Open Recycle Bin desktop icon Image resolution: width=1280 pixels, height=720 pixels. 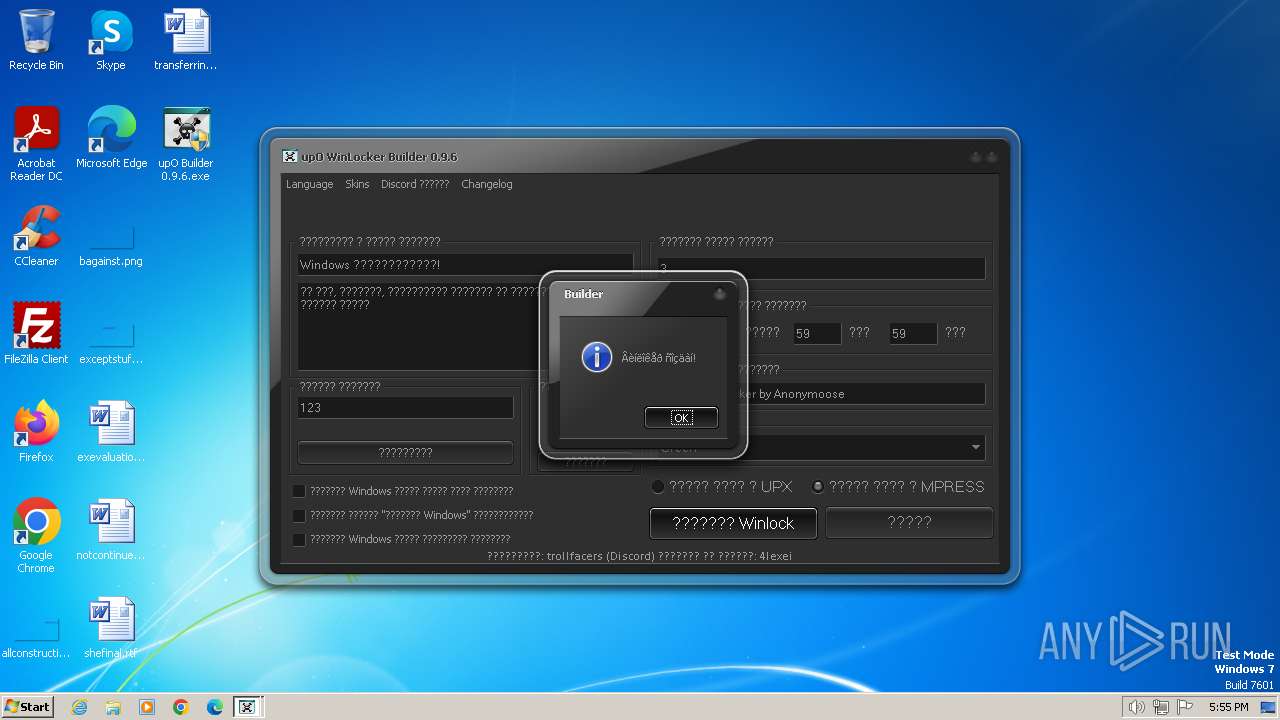[x=36, y=41]
